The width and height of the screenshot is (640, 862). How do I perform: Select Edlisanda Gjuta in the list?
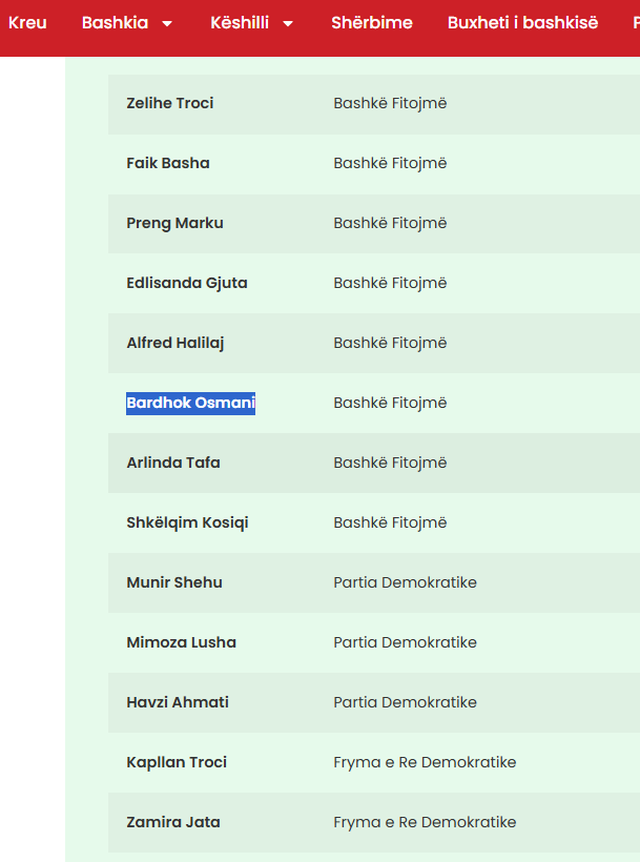click(x=187, y=283)
